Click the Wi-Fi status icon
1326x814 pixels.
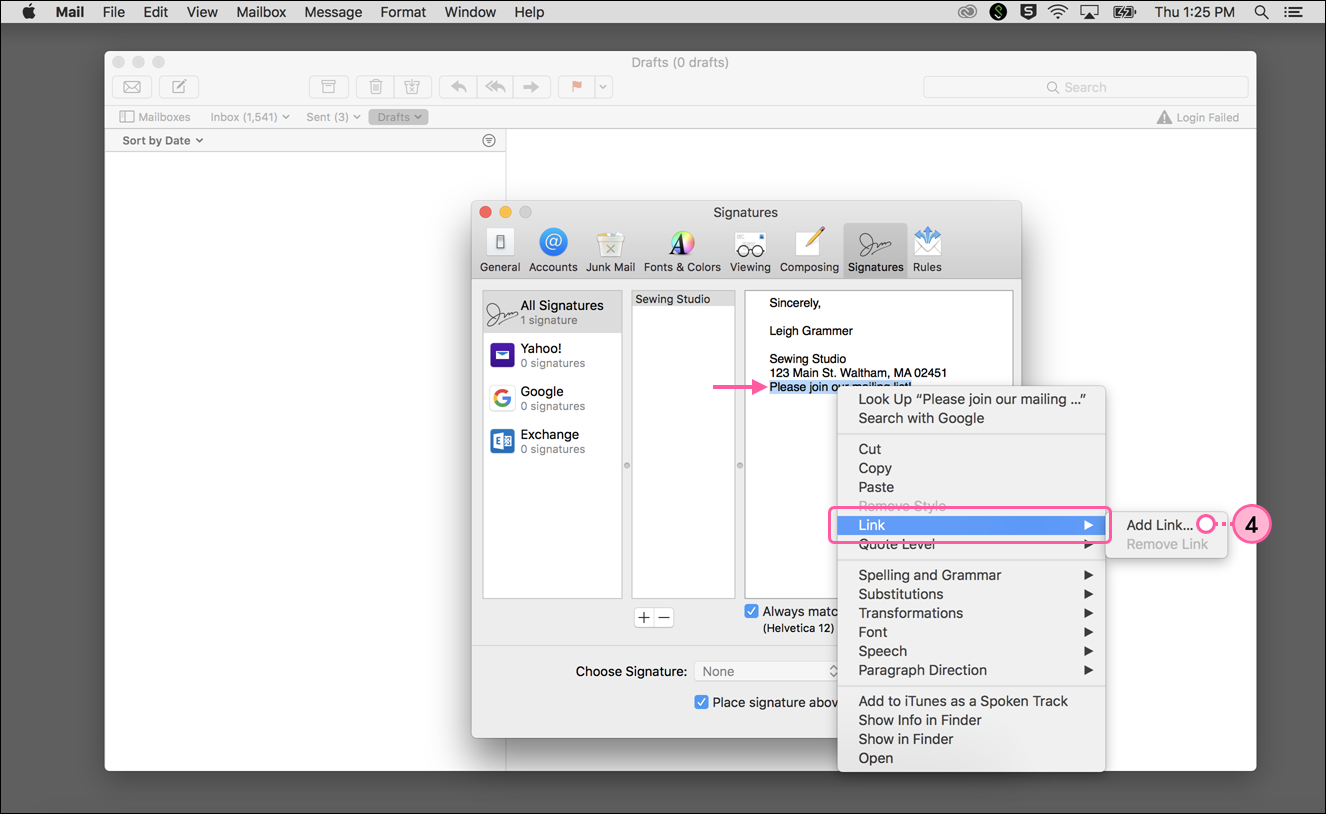1058,12
